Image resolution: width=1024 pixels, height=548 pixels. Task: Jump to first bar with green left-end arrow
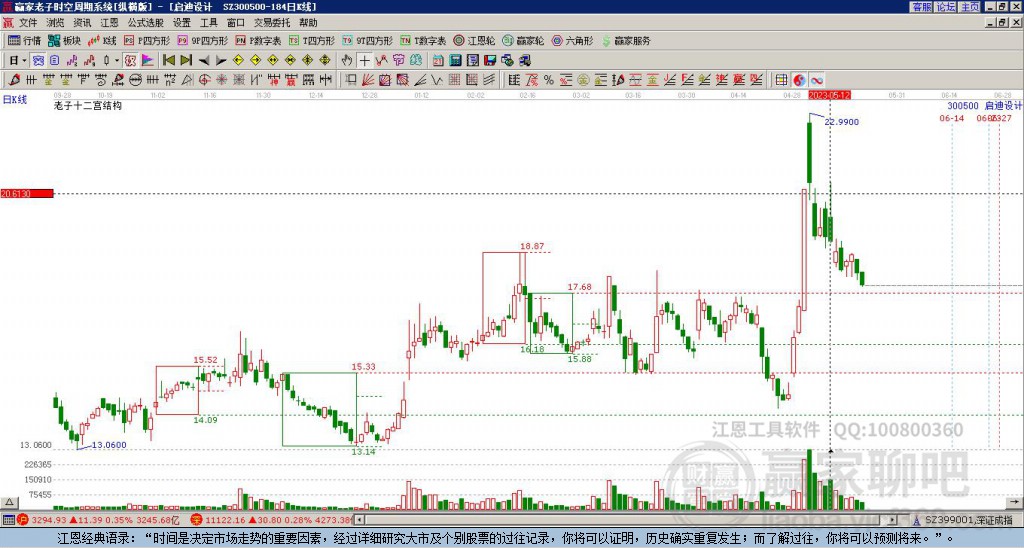tap(168, 61)
